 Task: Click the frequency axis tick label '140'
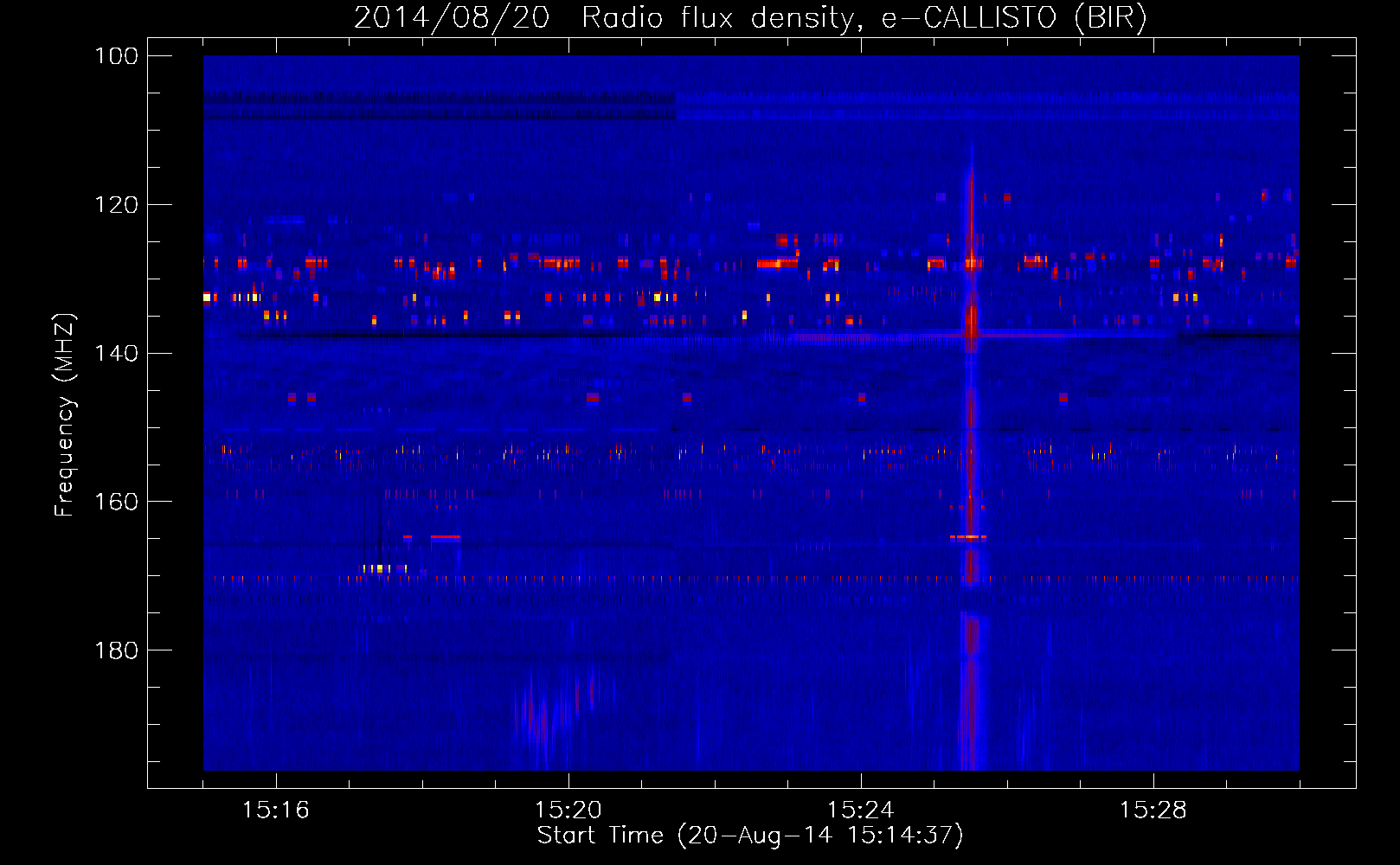pyautogui.click(x=116, y=353)
